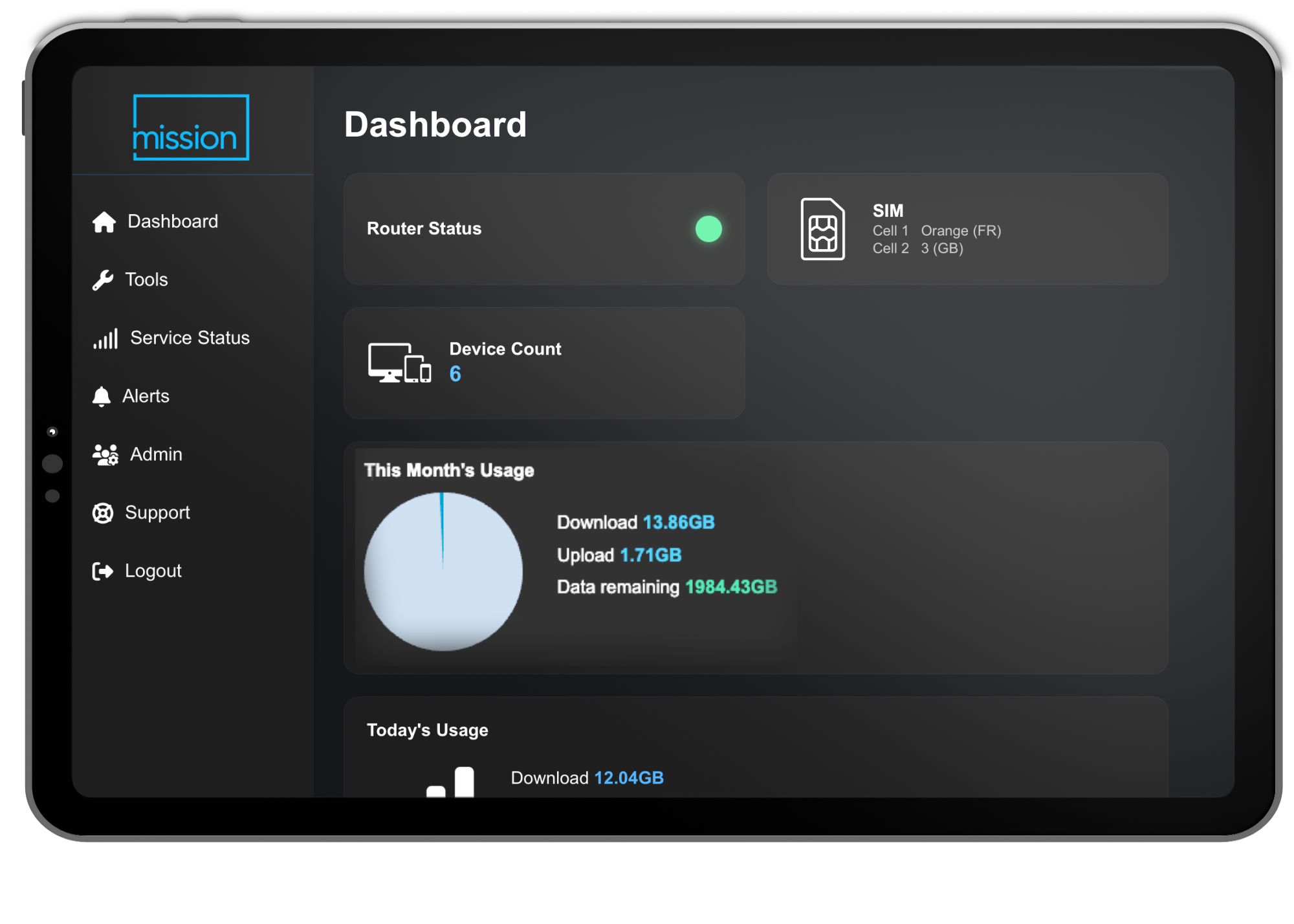Viewport: 1294px width, 924px height.
Task: Click the Device Count monitor icon
Action: tap(400, 363)
